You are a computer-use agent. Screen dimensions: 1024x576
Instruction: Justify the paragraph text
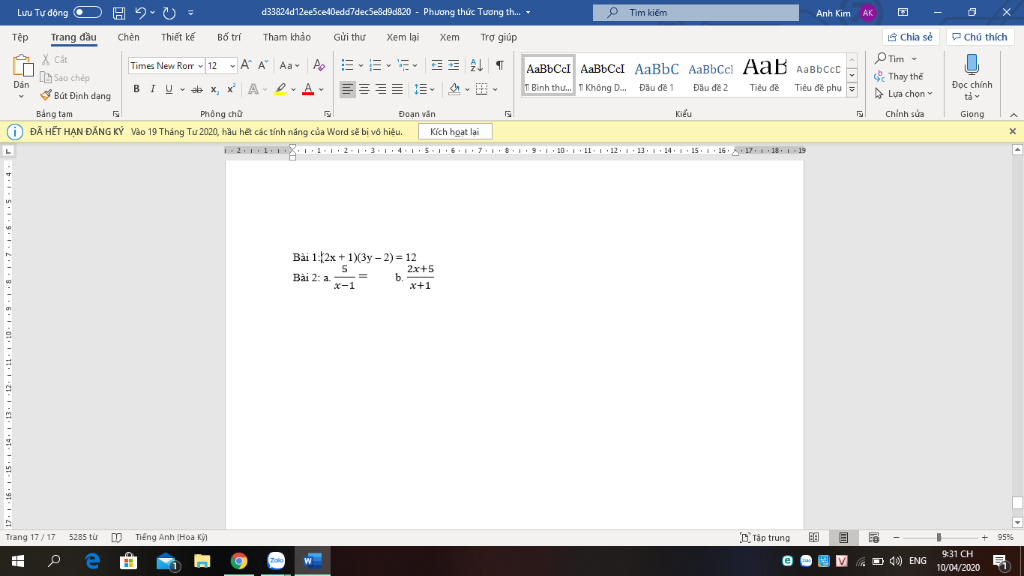click(398, 89)
